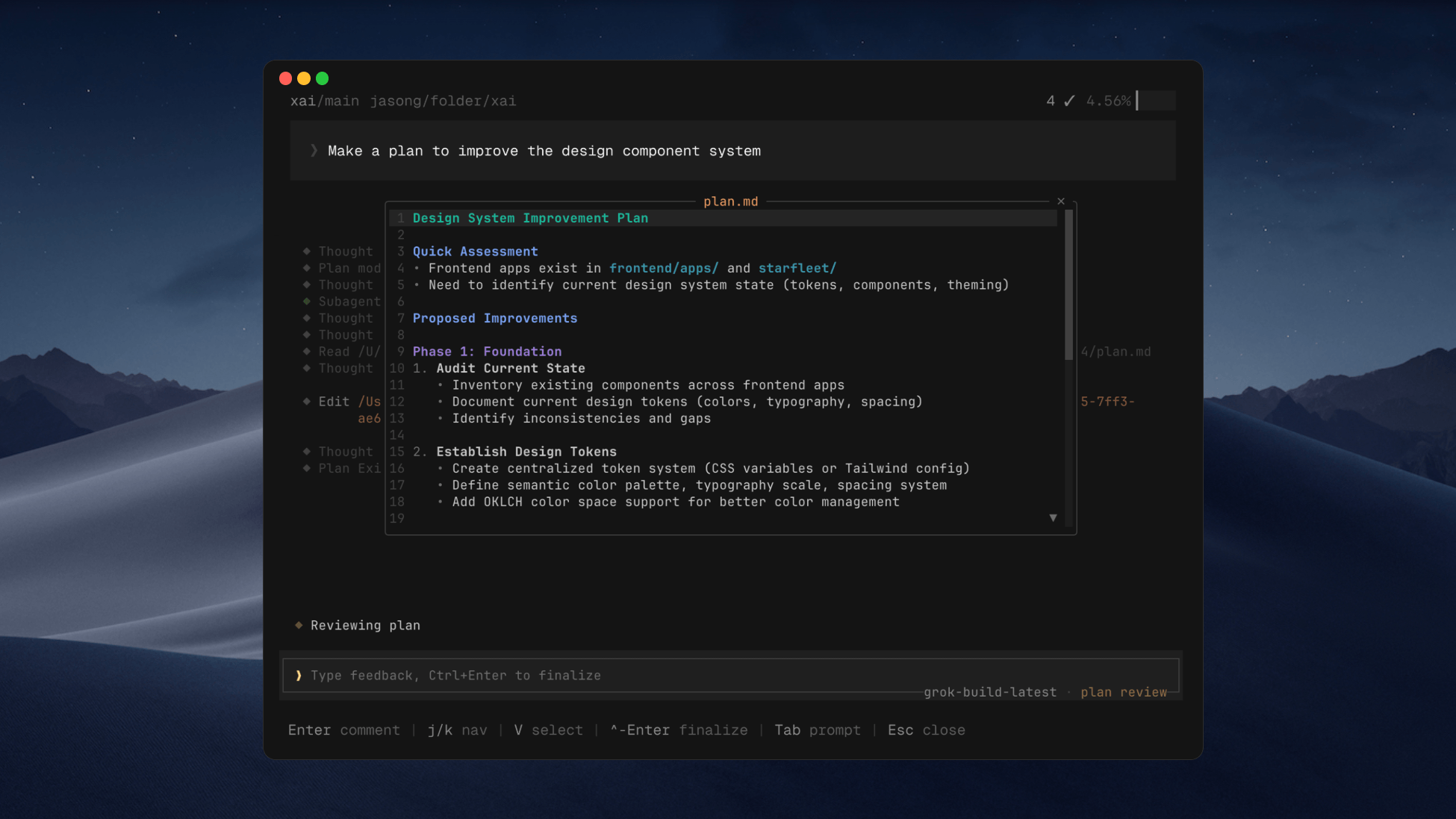The image size is (1456, 819).
Task: Click the Quick Assessment heading
Action: [x=475, y=252]
